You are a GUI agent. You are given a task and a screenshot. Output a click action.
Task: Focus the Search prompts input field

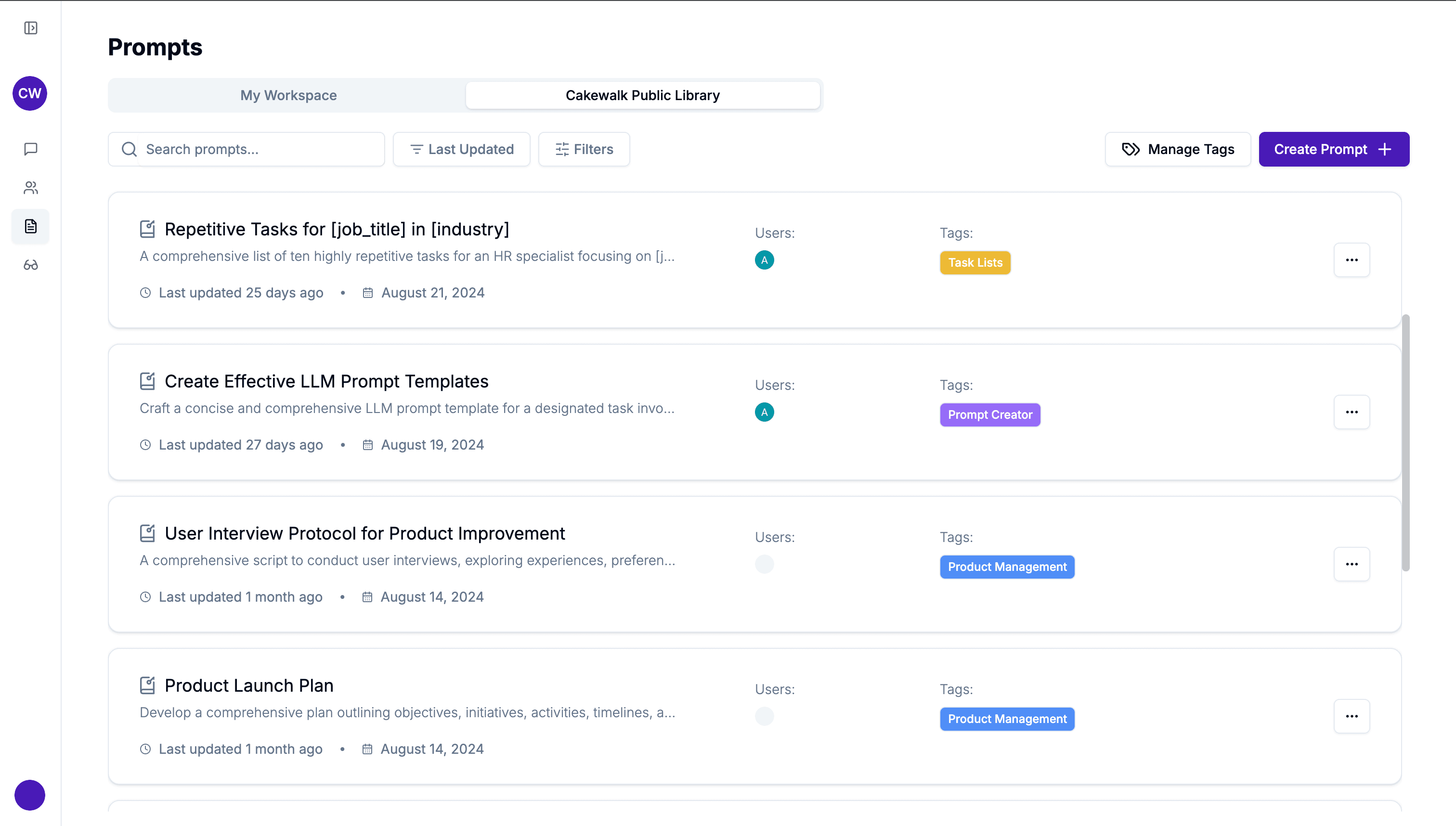click(x=246, y=149)
